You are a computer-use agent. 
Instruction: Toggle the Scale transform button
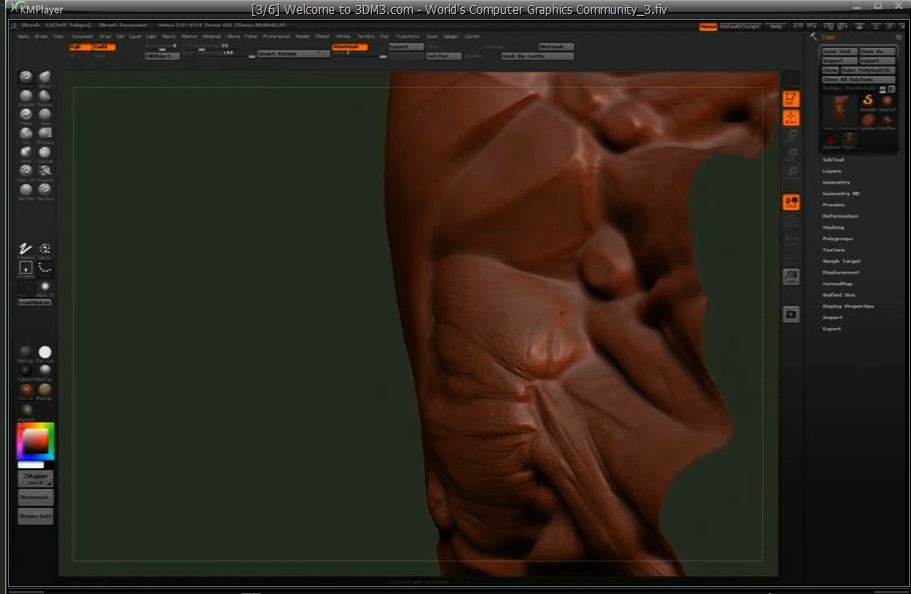(x=791, y=154)
